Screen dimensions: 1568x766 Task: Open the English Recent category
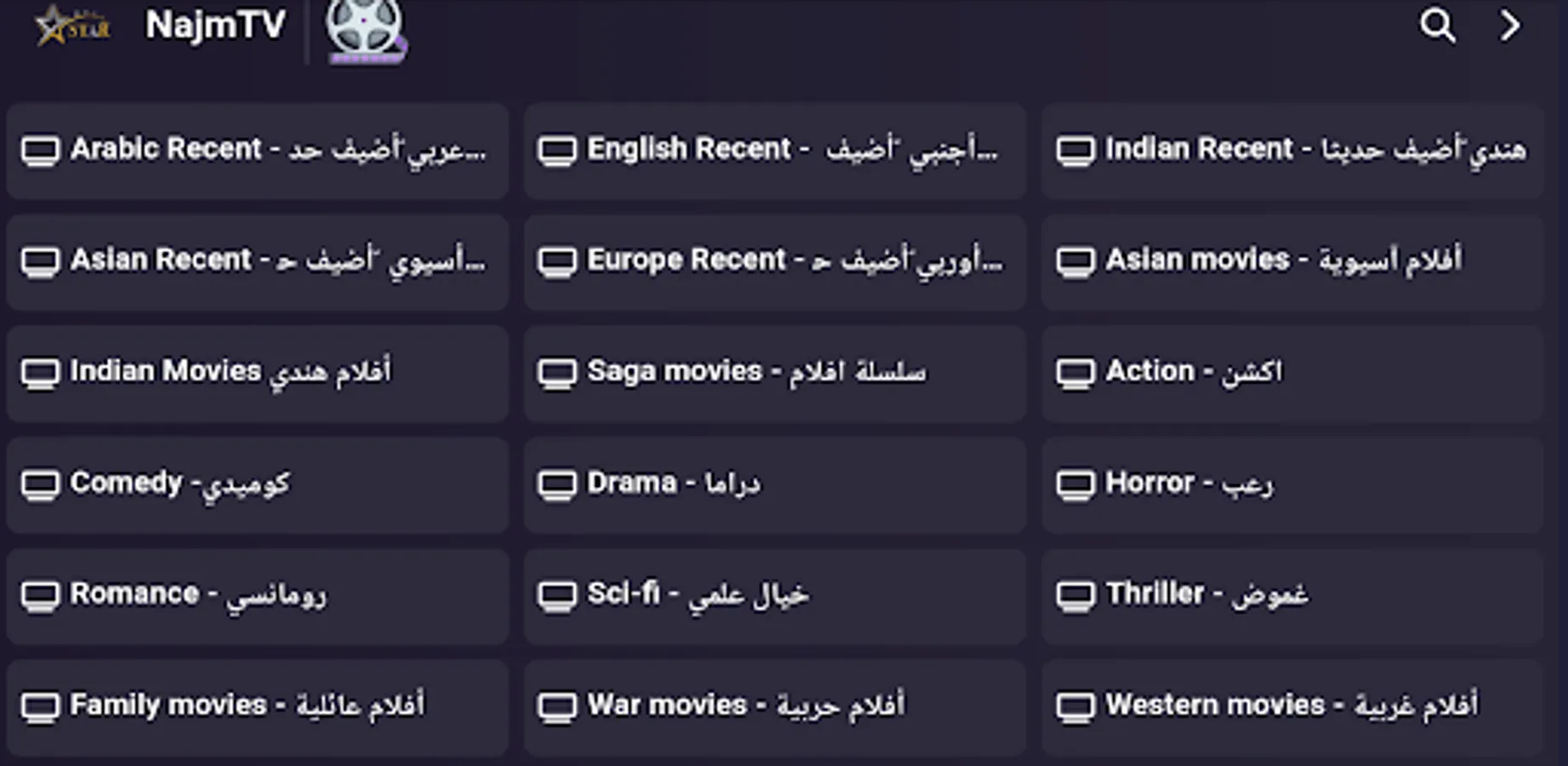coord(775,151)
